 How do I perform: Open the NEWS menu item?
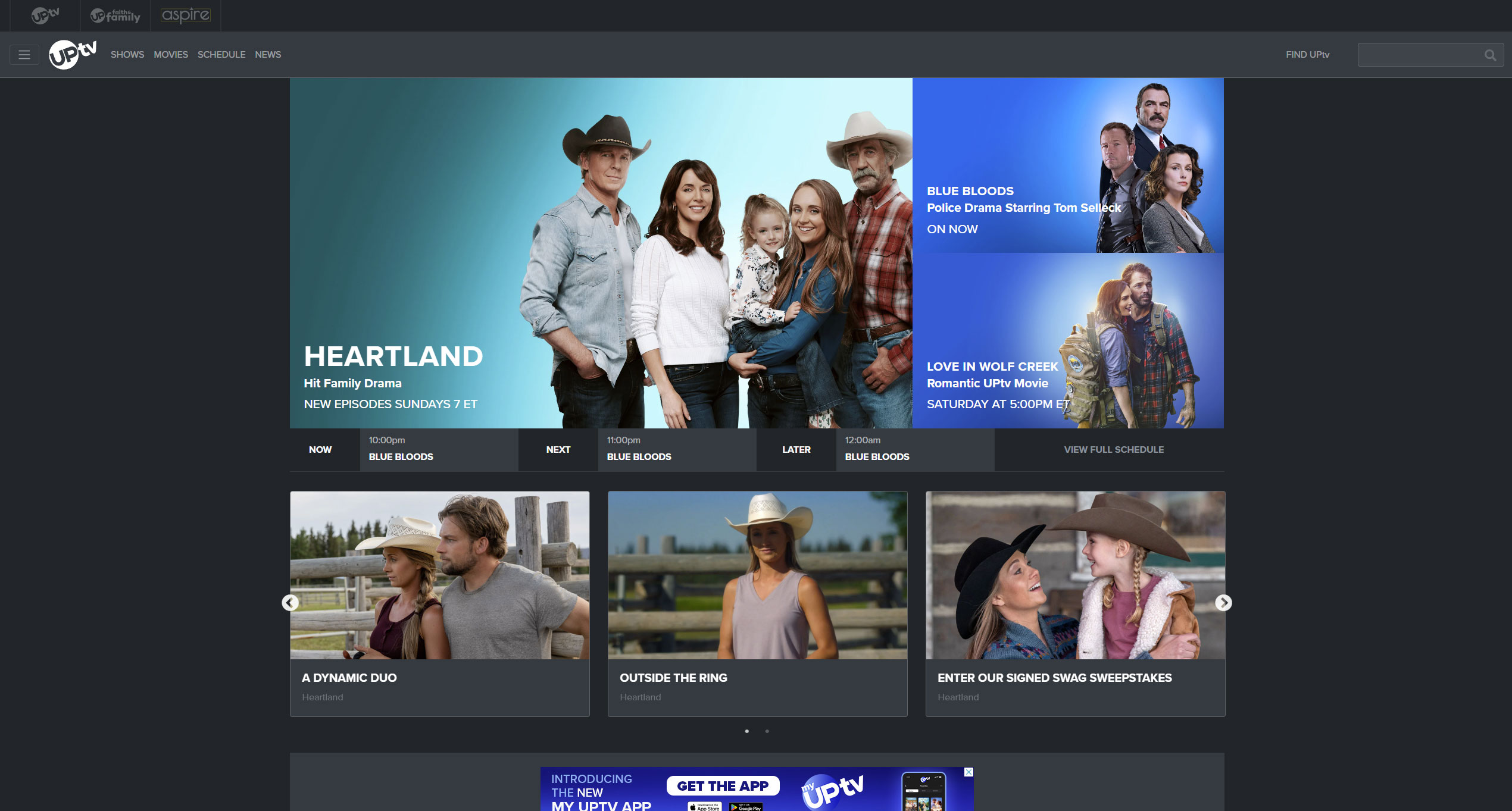click(x=268, y=55)
